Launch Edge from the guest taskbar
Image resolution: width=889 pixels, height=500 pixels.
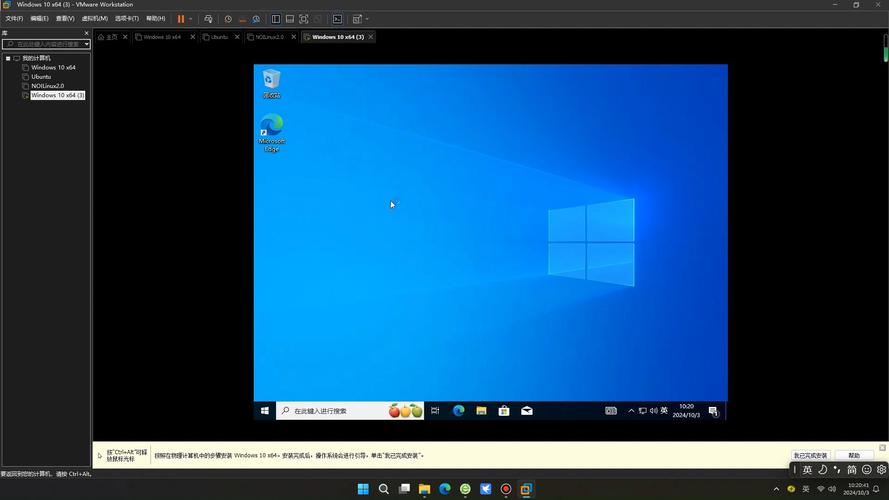(459, 410)
